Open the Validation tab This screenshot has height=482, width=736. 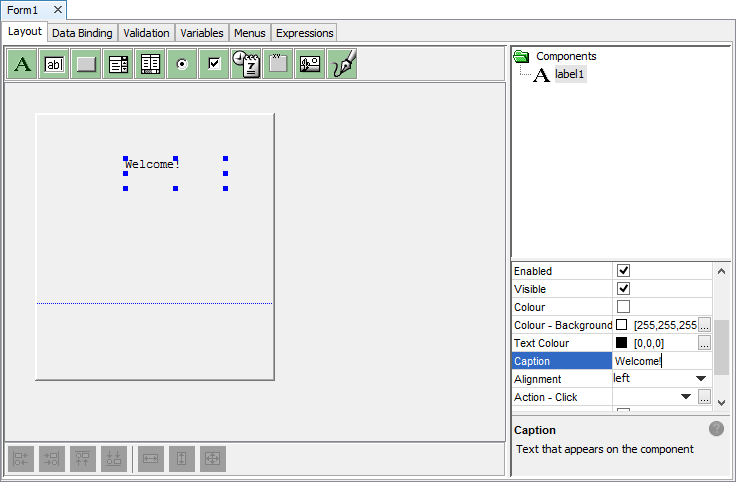[146, 33]
